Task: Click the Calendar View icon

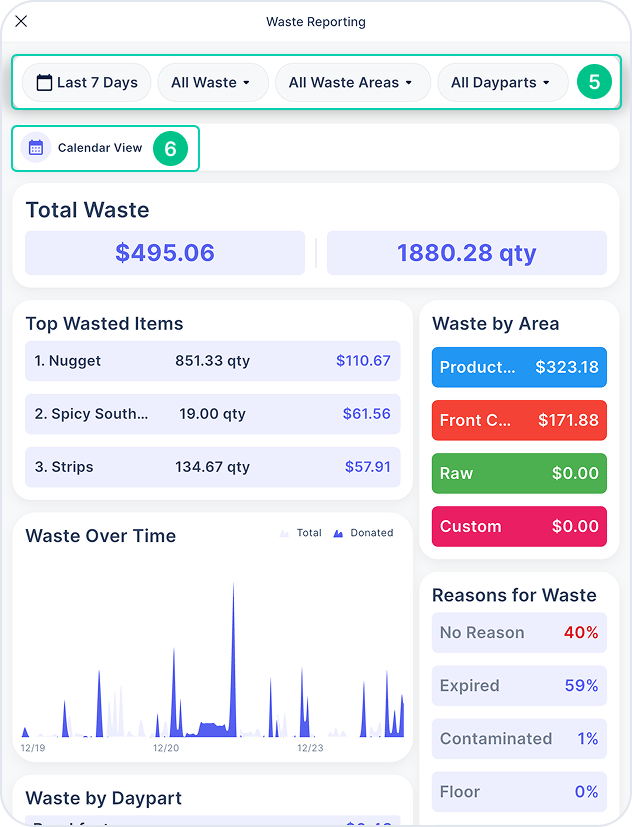Action: tap(36, 148)
